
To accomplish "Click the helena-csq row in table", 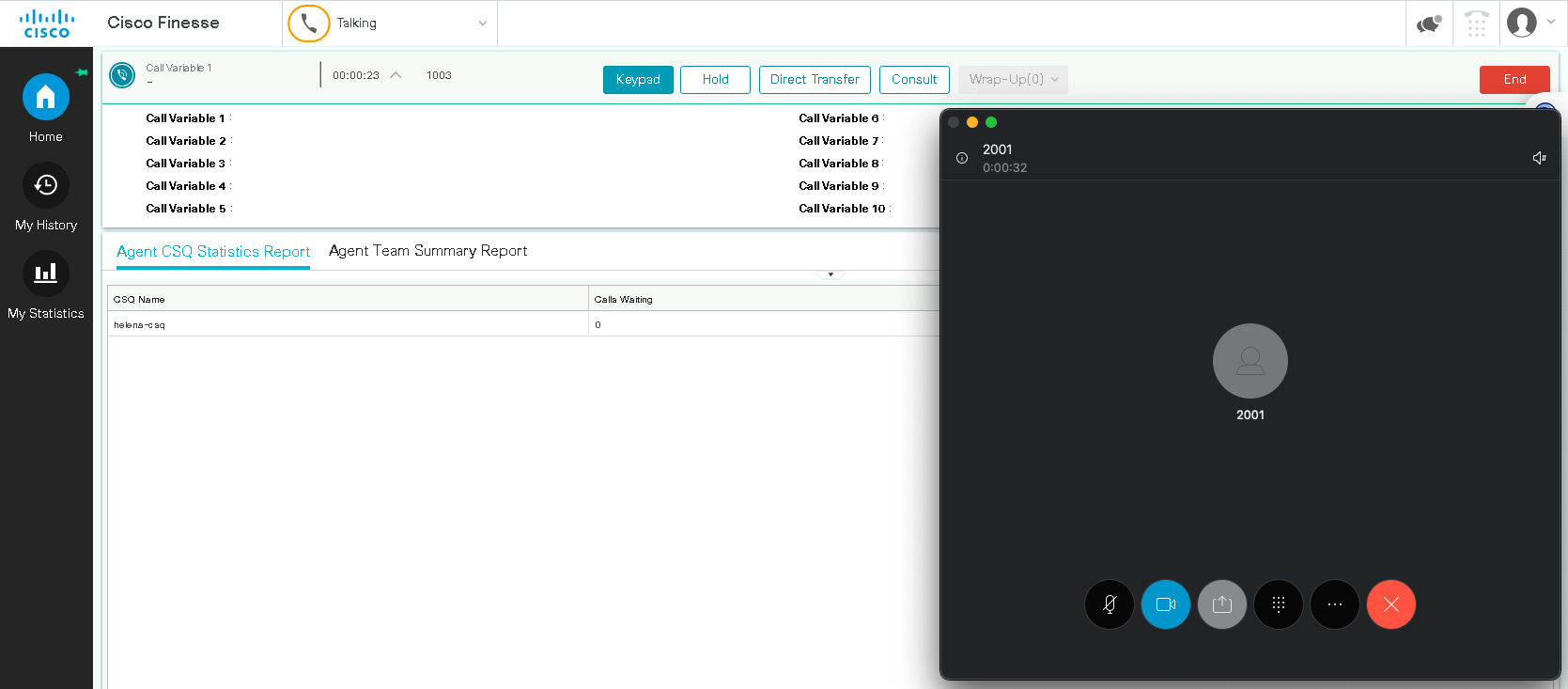I will coord(348,324).
